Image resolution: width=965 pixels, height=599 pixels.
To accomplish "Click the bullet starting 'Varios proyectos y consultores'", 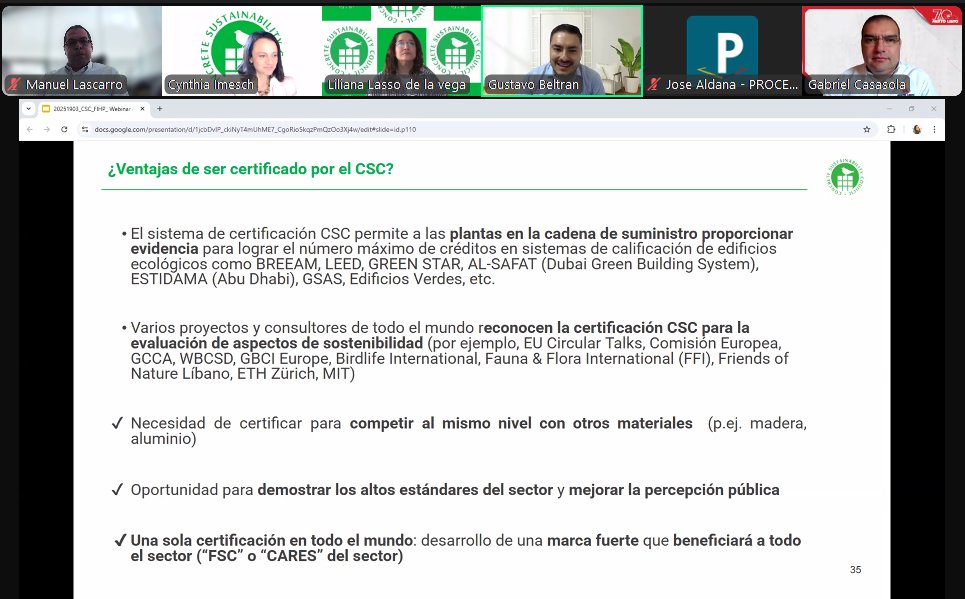I will (x=455, y=350).
